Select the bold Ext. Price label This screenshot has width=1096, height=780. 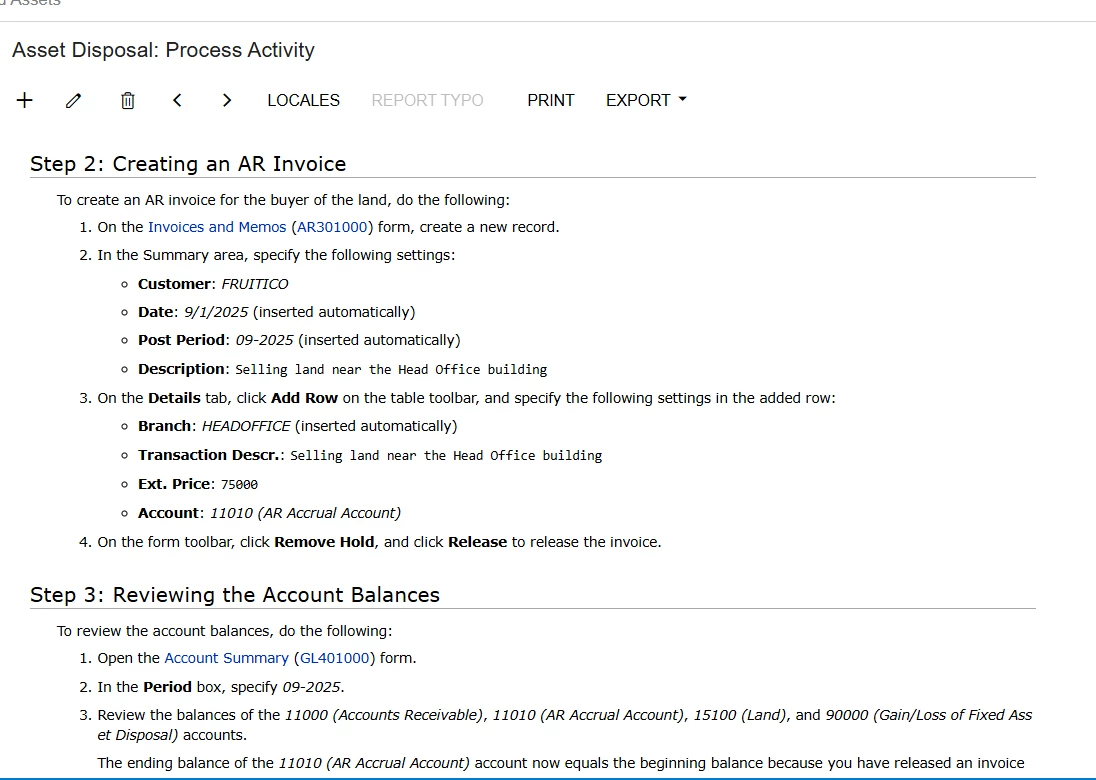point(174,484)
